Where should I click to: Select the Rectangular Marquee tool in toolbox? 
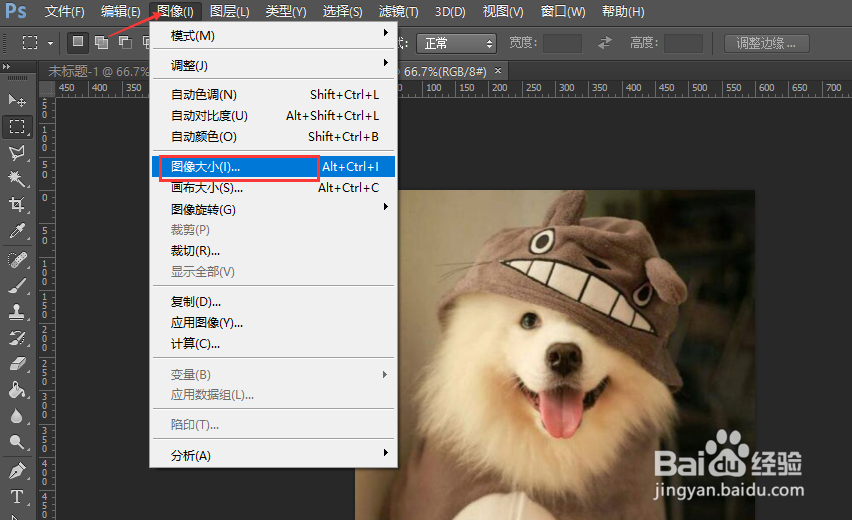17,127
